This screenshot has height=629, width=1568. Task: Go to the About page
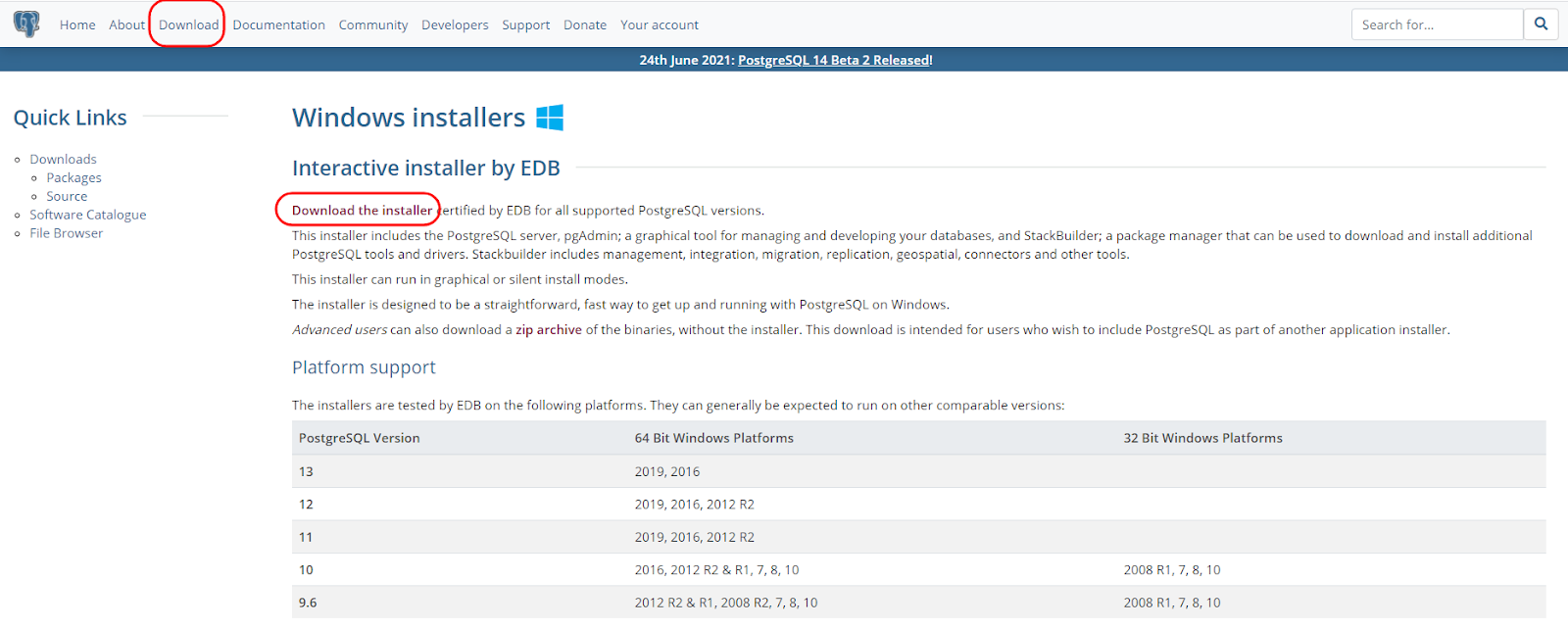coord(126,24)
